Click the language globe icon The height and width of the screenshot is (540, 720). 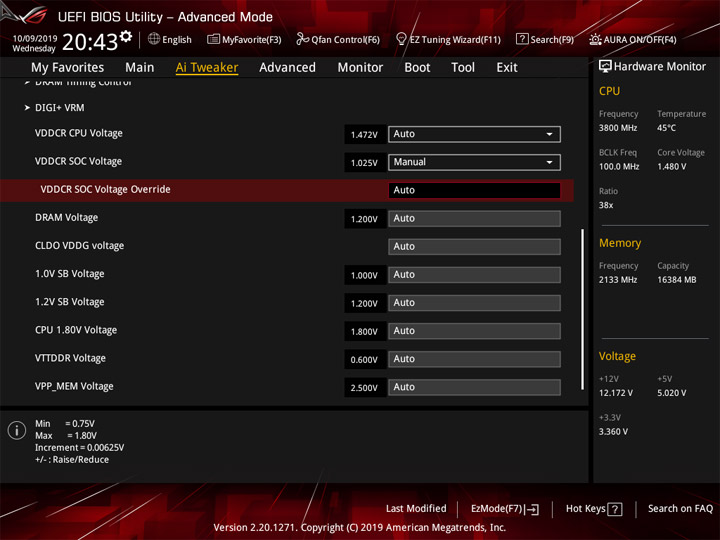click(154, 39)
